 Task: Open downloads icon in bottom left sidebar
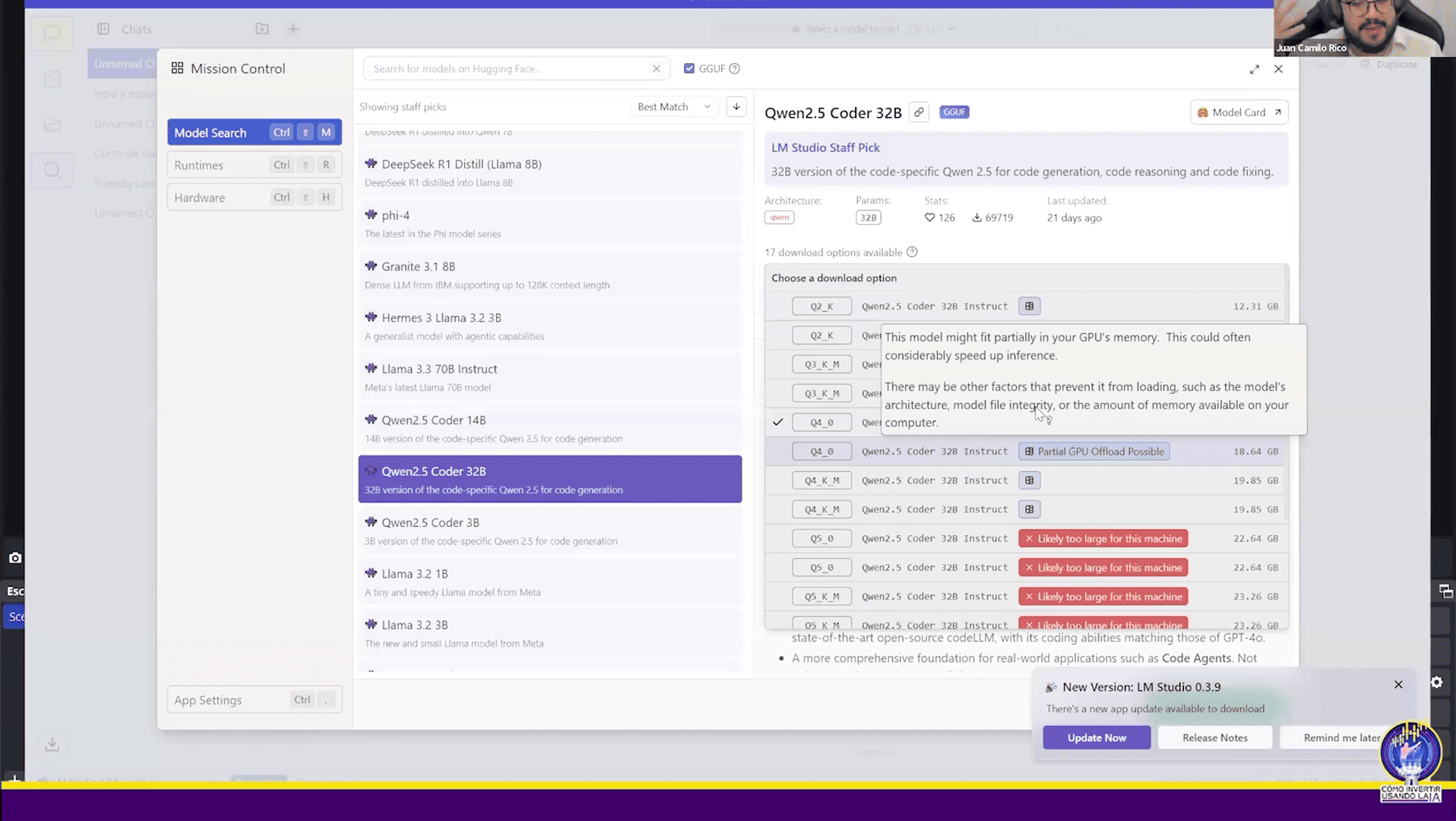click(52, 744)
